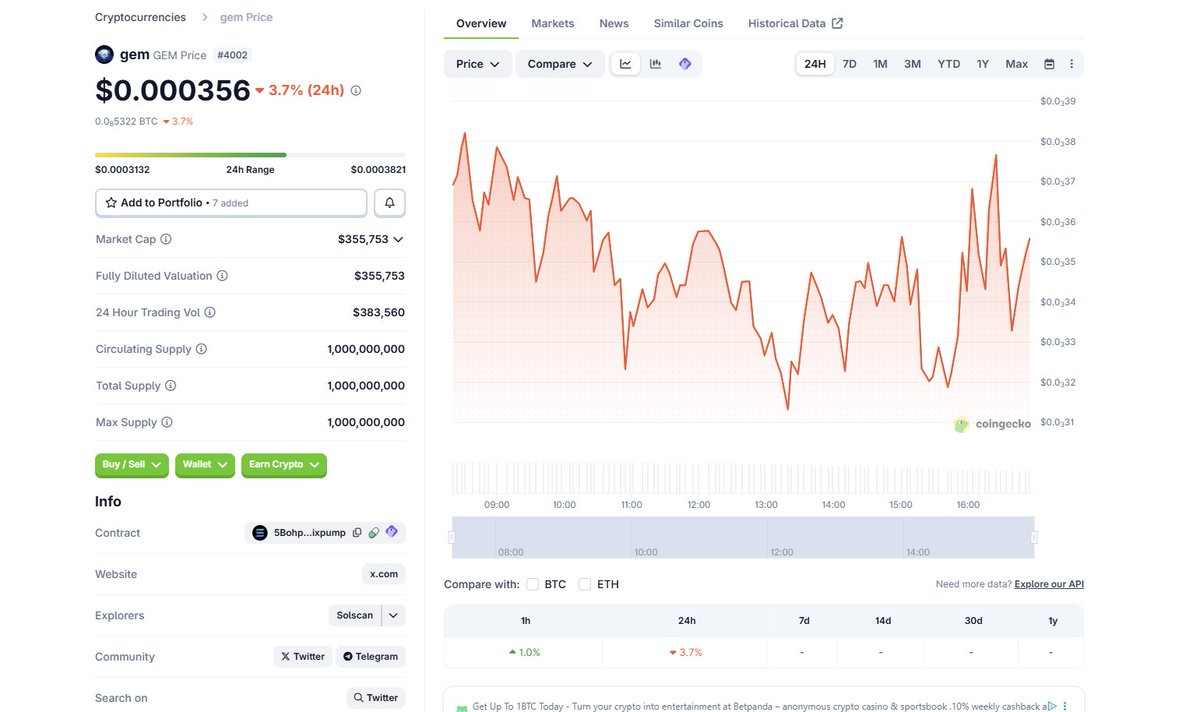Switch to candlestick chart icon
The image size is (1200, 712).
(656, 64)
